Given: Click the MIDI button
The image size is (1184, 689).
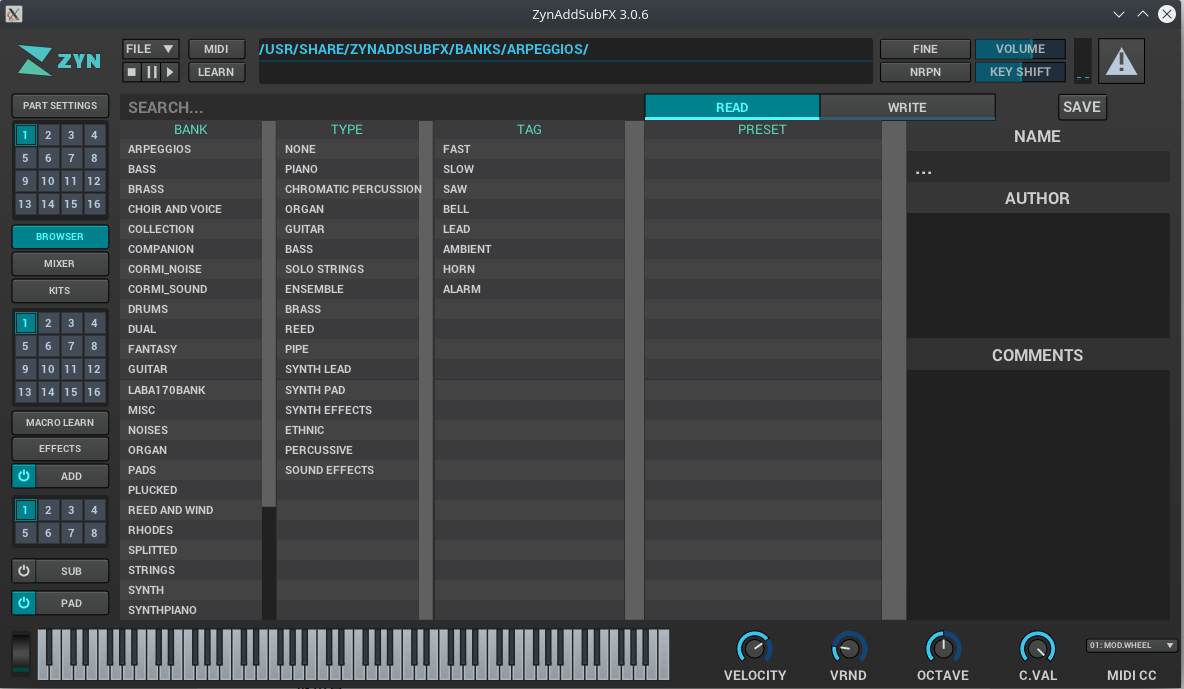Looking at the screenshot, I should 216,49.
